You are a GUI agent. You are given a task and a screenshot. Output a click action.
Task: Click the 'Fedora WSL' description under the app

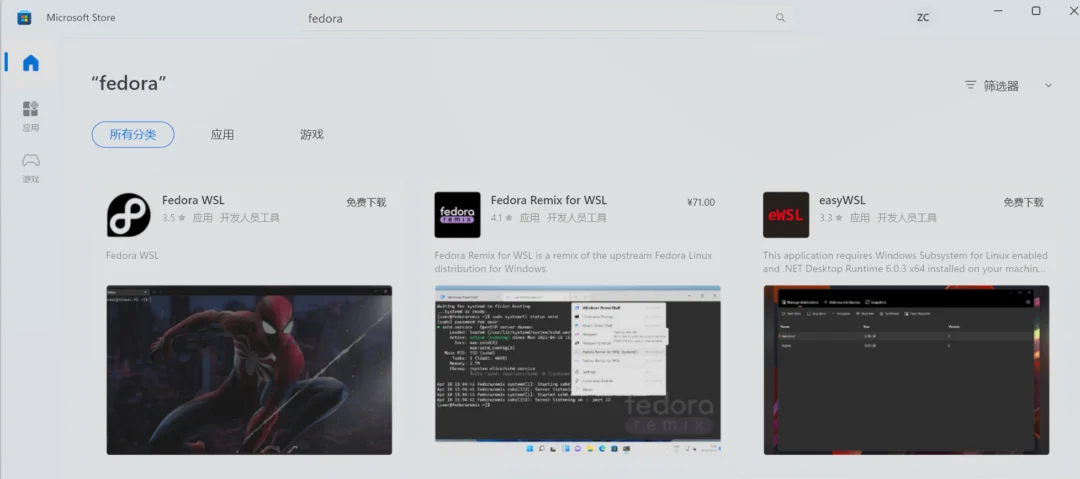(132, 256)
